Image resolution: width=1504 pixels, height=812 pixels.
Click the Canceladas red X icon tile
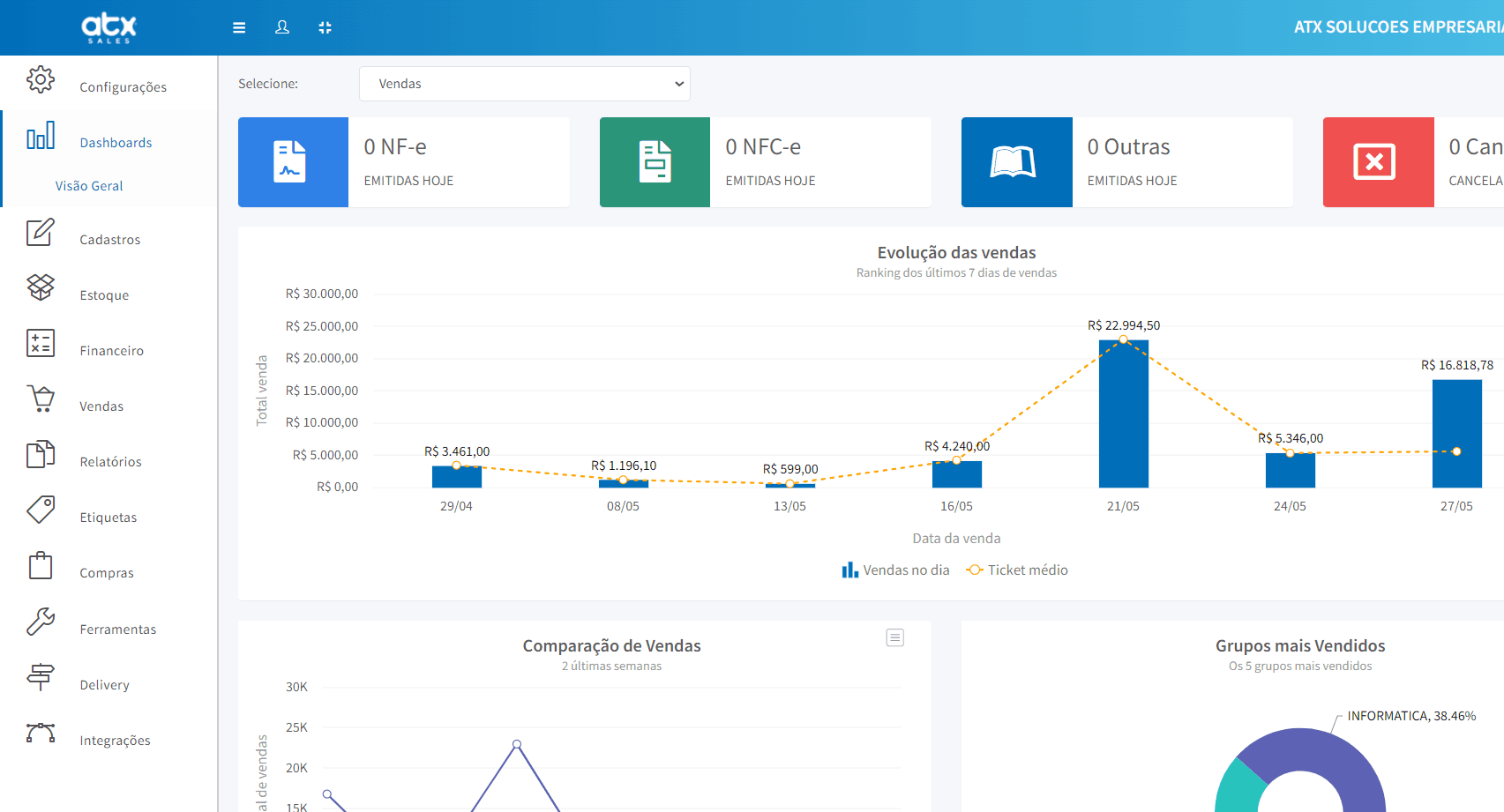pyautogui.click(x=1378, y=162)
